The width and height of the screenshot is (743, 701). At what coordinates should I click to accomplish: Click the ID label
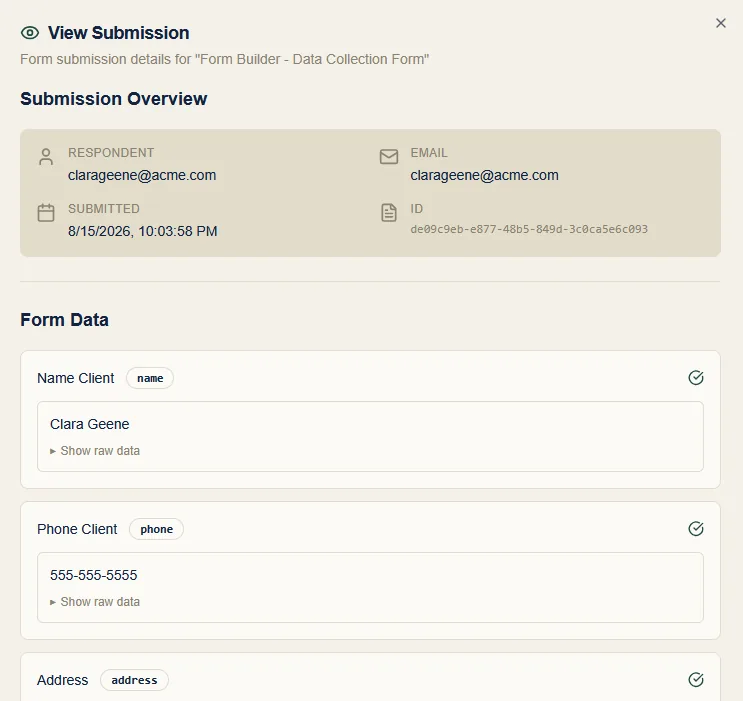tap(417, 209)
